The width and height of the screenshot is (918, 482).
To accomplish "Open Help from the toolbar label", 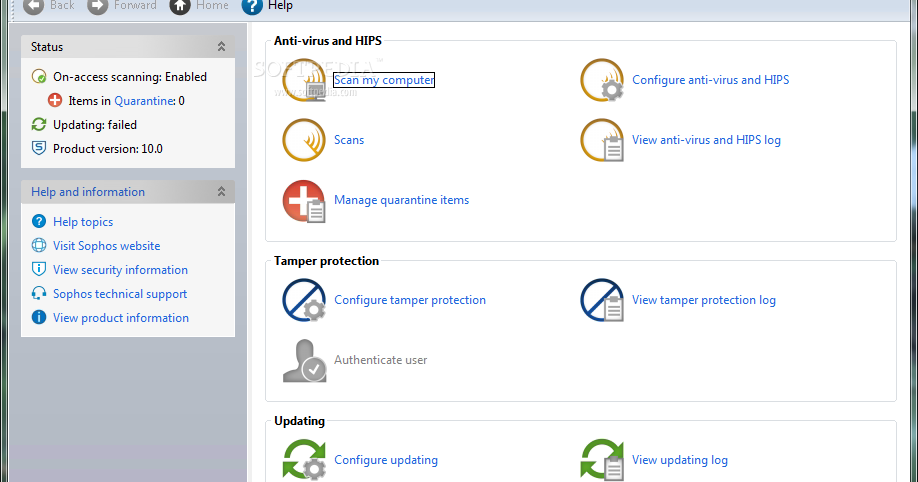I will pyautogui.click(x=280, y=5).
